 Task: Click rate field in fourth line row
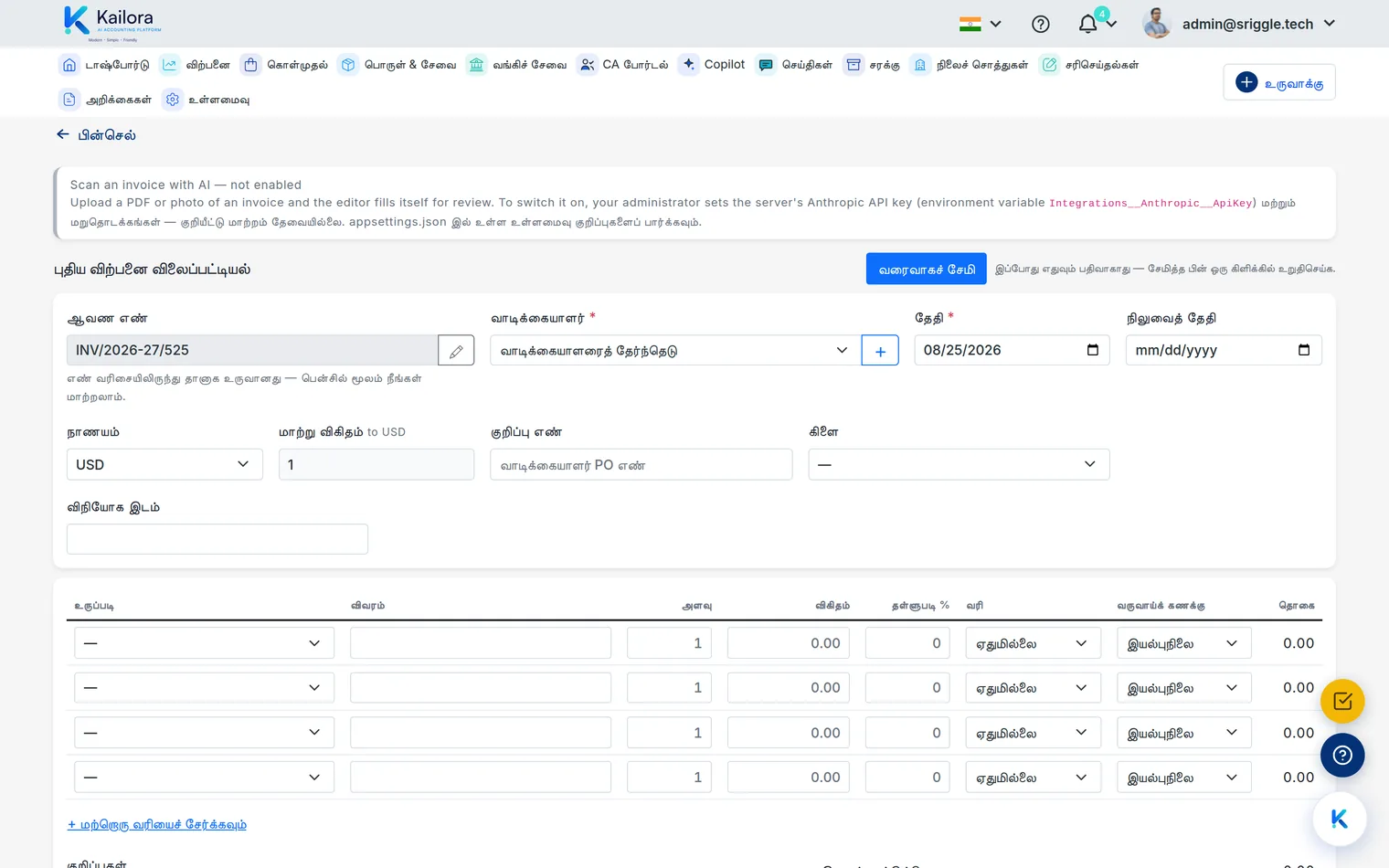click(789, 778)
